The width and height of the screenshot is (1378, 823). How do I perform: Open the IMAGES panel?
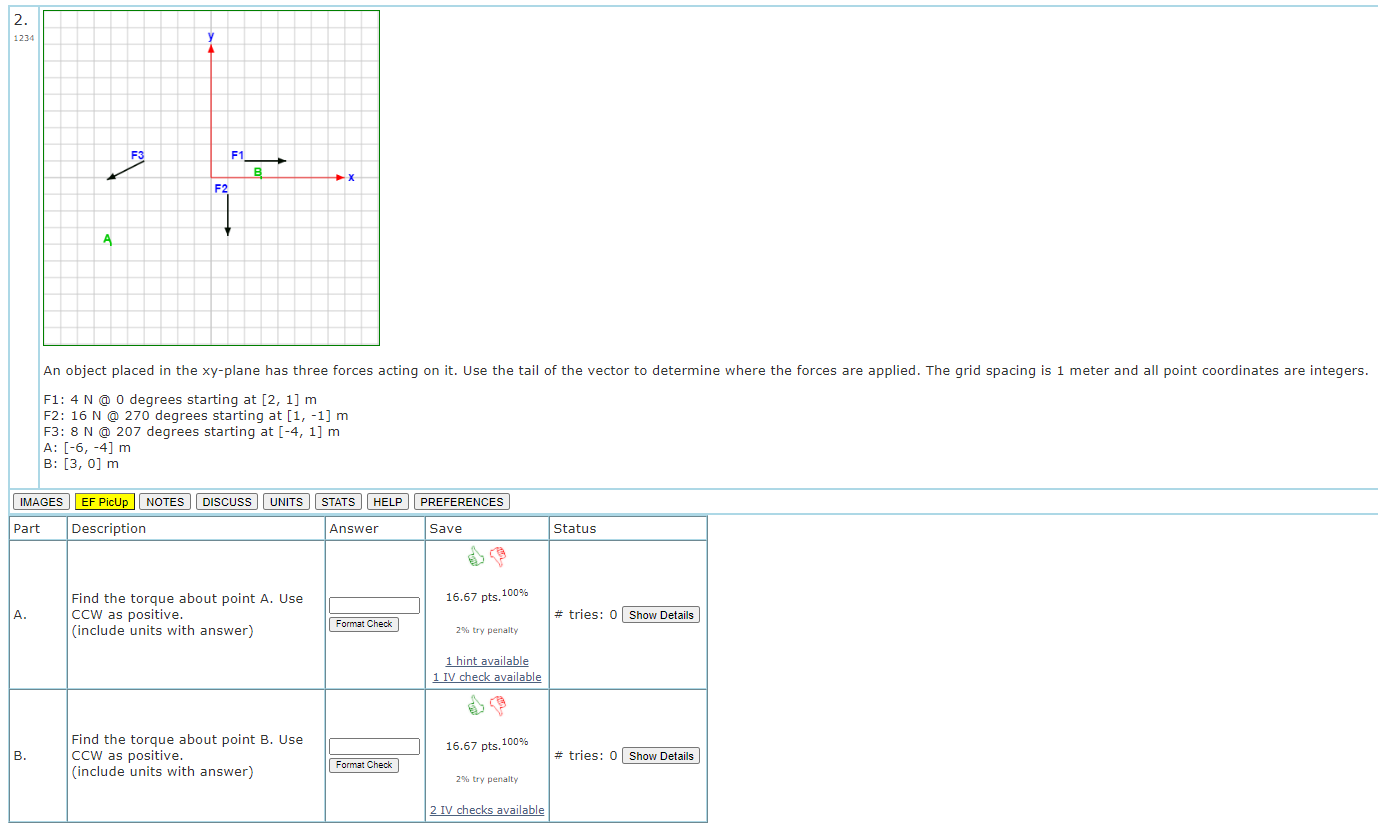pos(40,501)
